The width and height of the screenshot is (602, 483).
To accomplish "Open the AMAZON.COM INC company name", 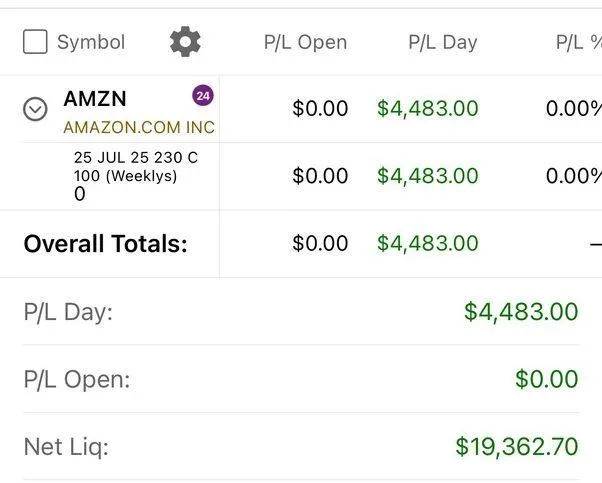I will [x=138, y=128].
